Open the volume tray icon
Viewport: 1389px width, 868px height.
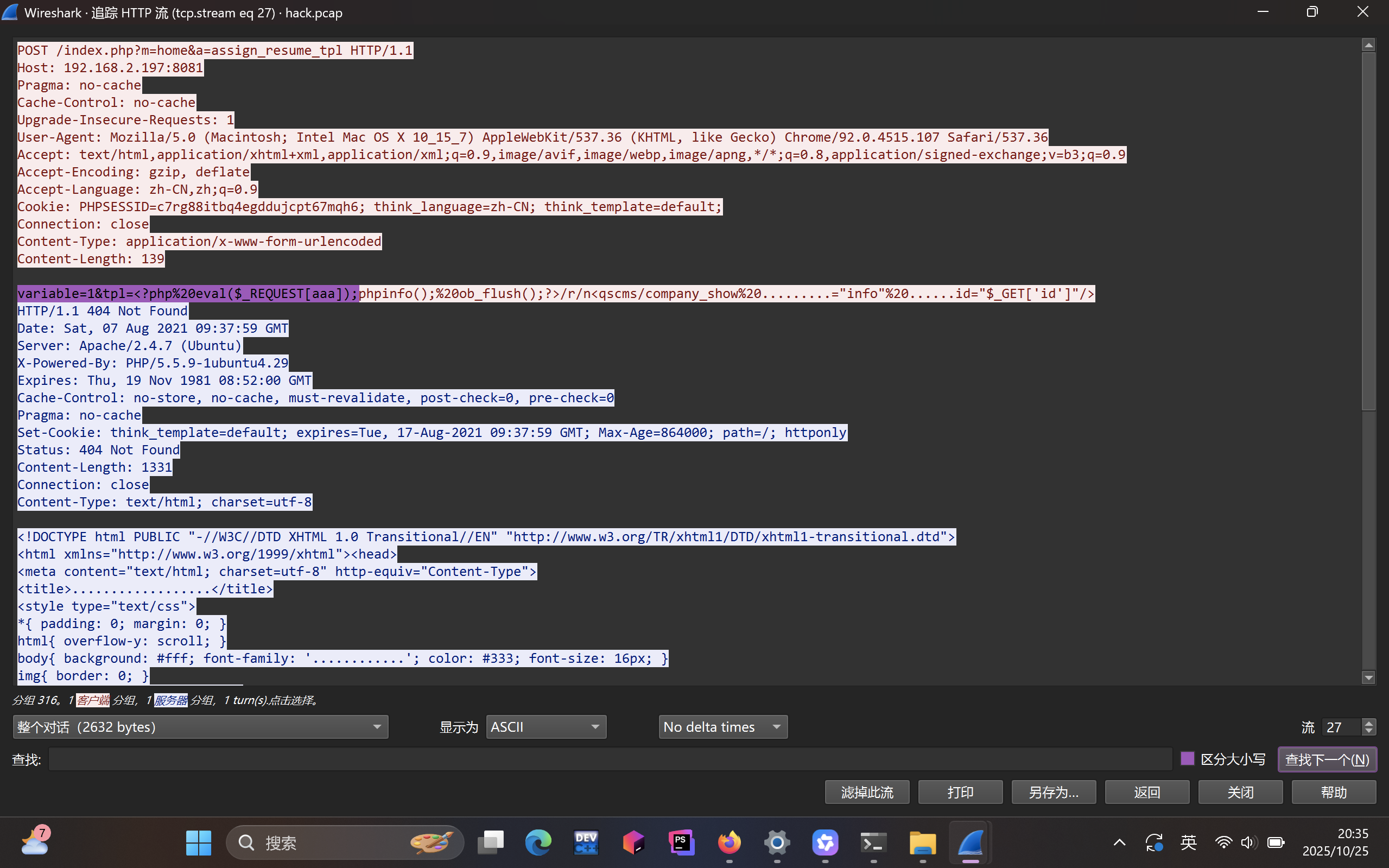coord(1248,842)
